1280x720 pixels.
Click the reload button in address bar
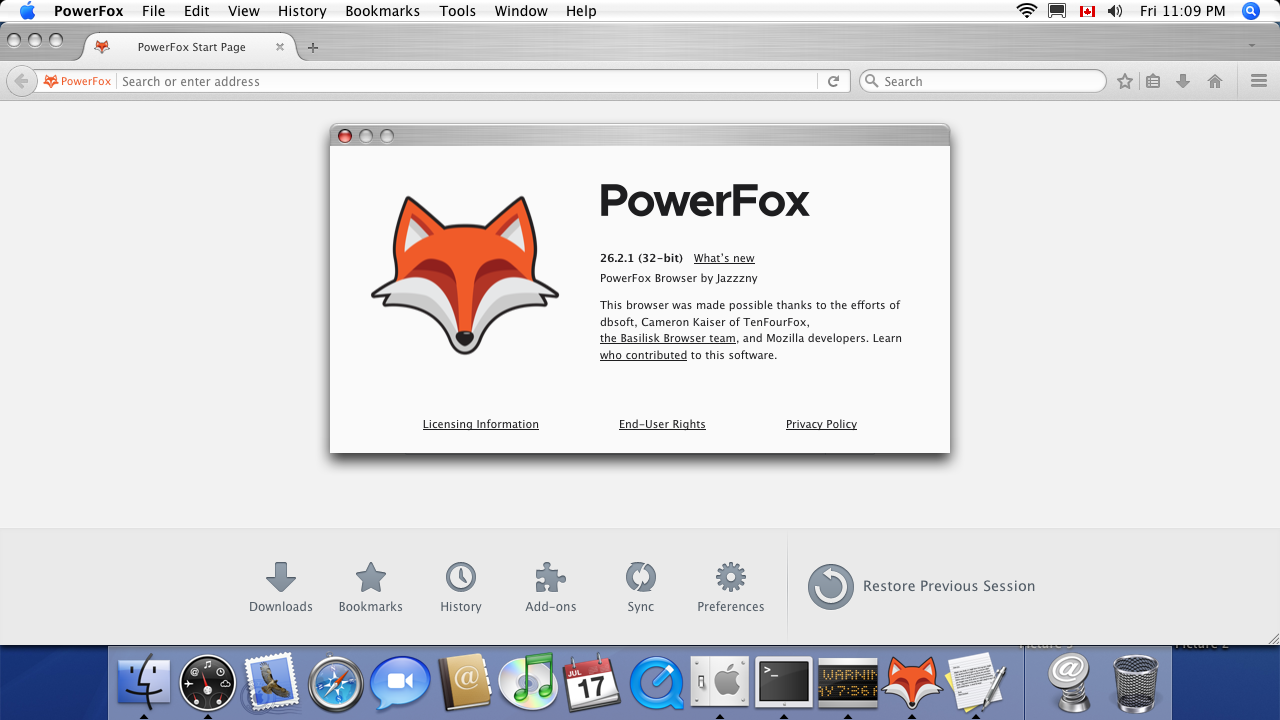click(x=833, y=82)
